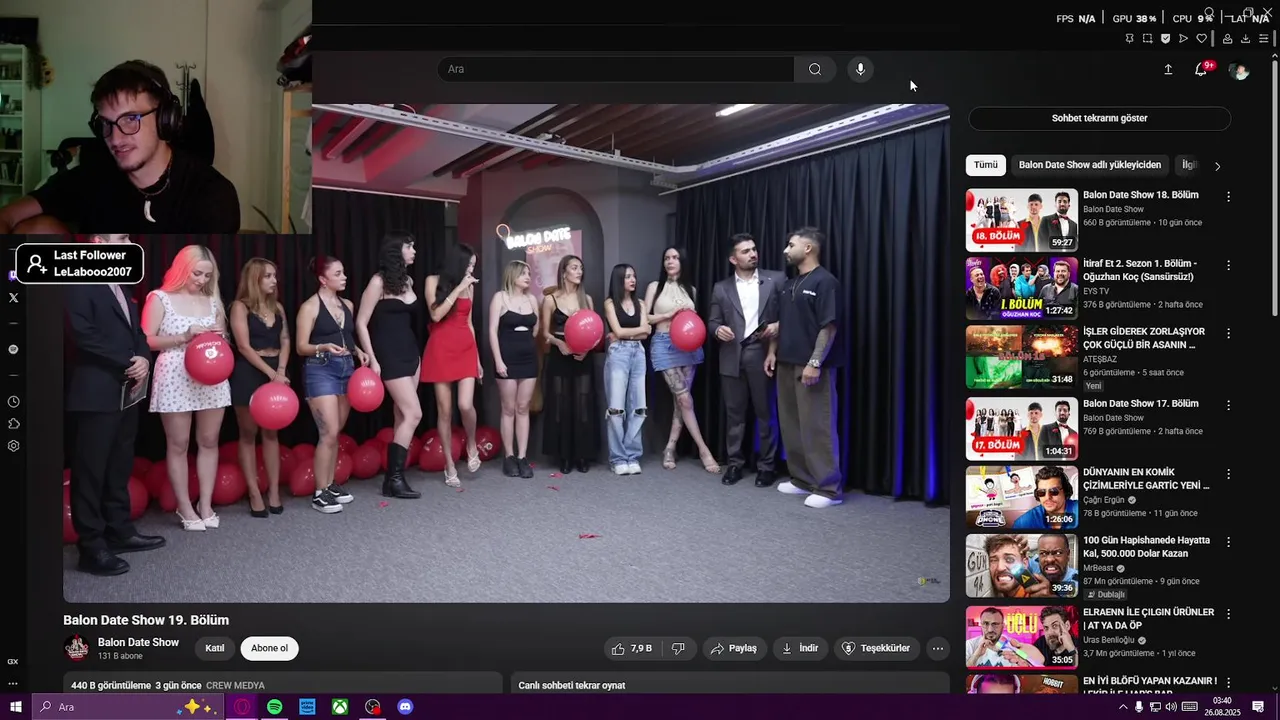Open options for Balon Date Show 18. Bölüm
Viewport: 1280px width, 720px height.
[1228, 197]
